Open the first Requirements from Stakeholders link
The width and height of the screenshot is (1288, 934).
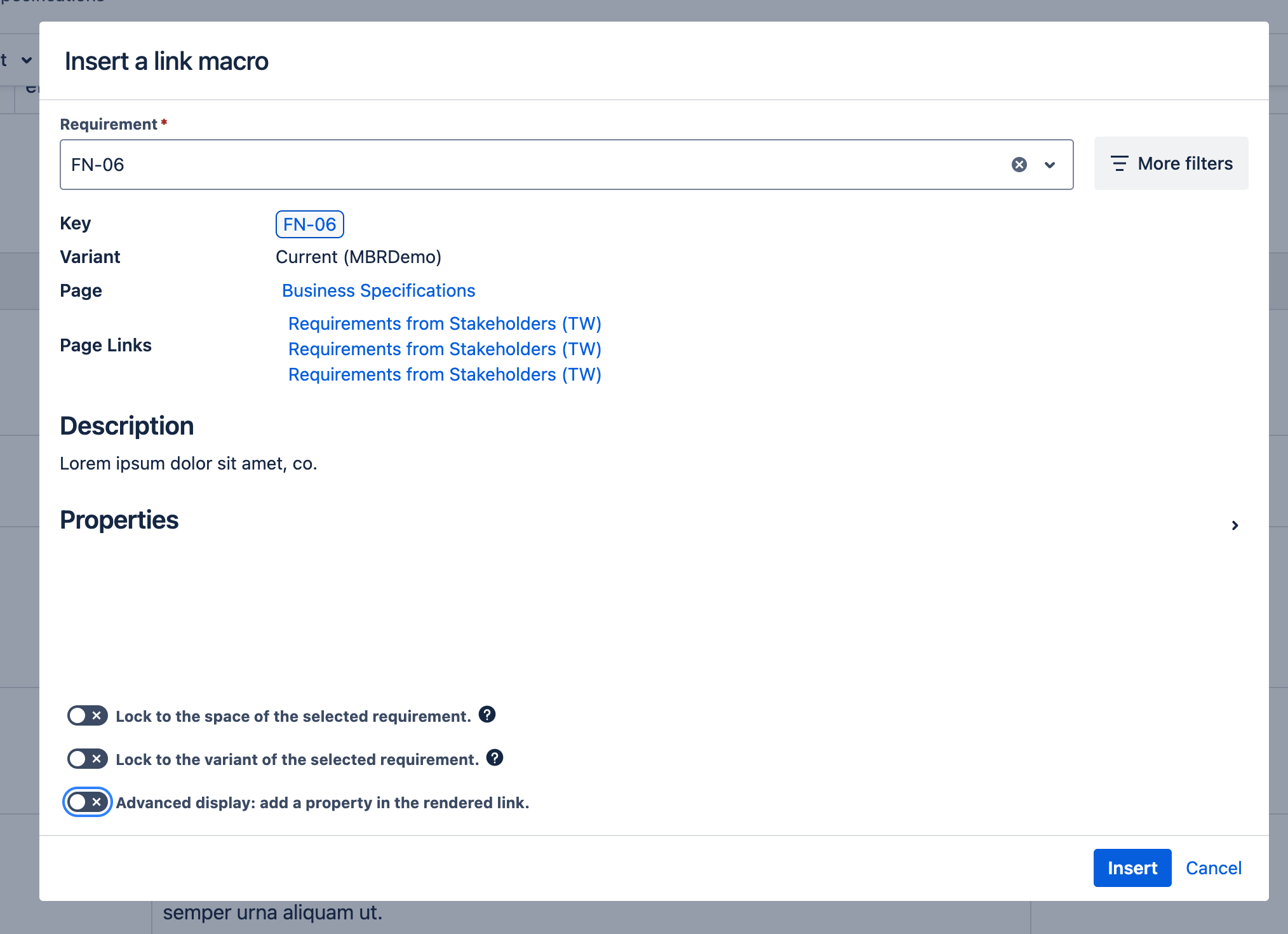tap(445, 323)
